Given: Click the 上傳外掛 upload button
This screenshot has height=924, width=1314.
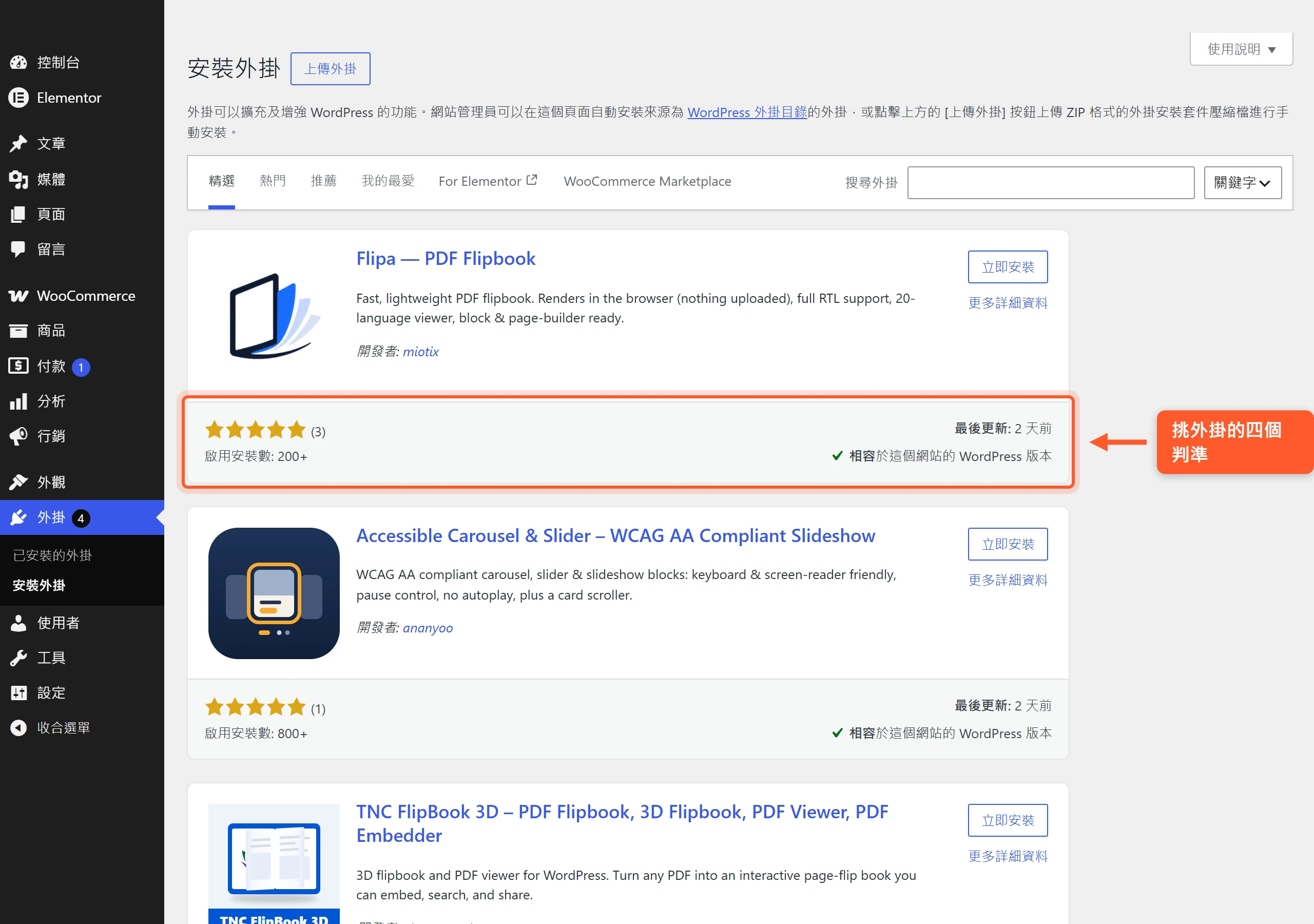Looking at the screenshot, I should pyautogui.click(x=330, y=69).
